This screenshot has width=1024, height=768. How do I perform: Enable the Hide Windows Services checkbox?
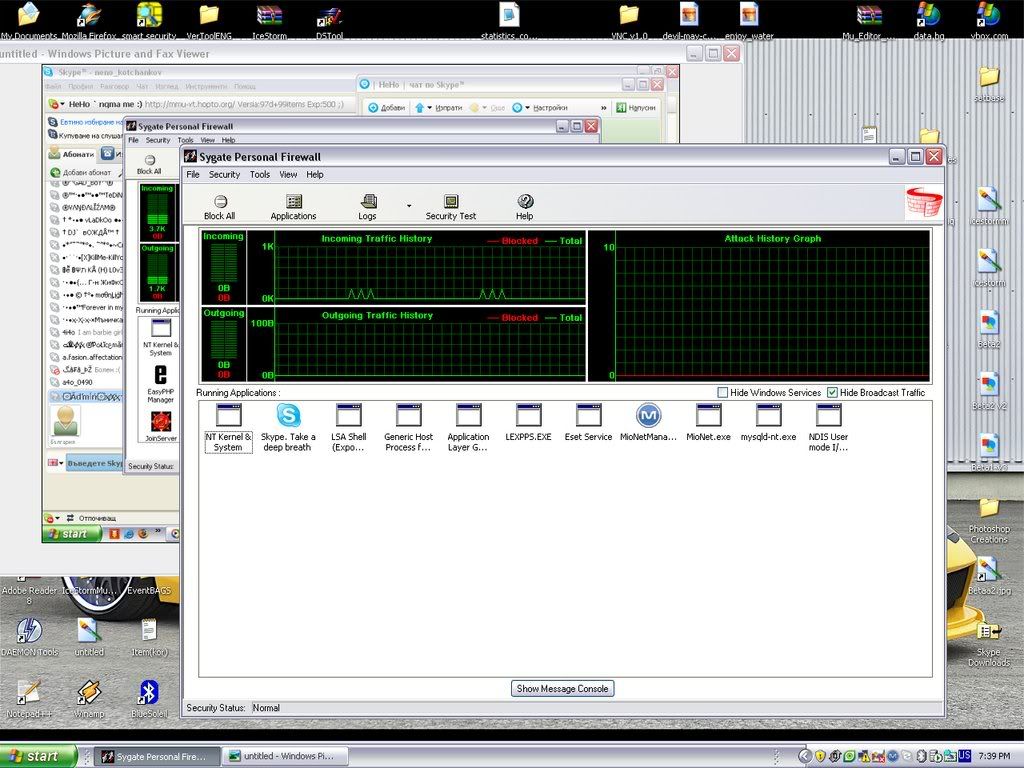pos(722,392)
